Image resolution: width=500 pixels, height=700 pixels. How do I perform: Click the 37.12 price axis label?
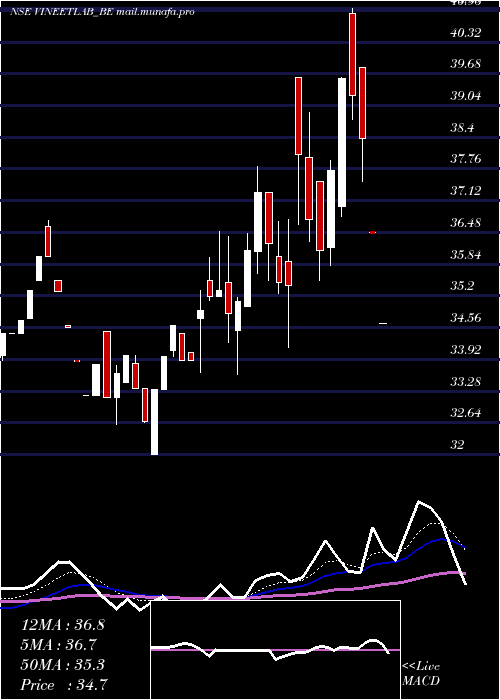pos(466,191)
